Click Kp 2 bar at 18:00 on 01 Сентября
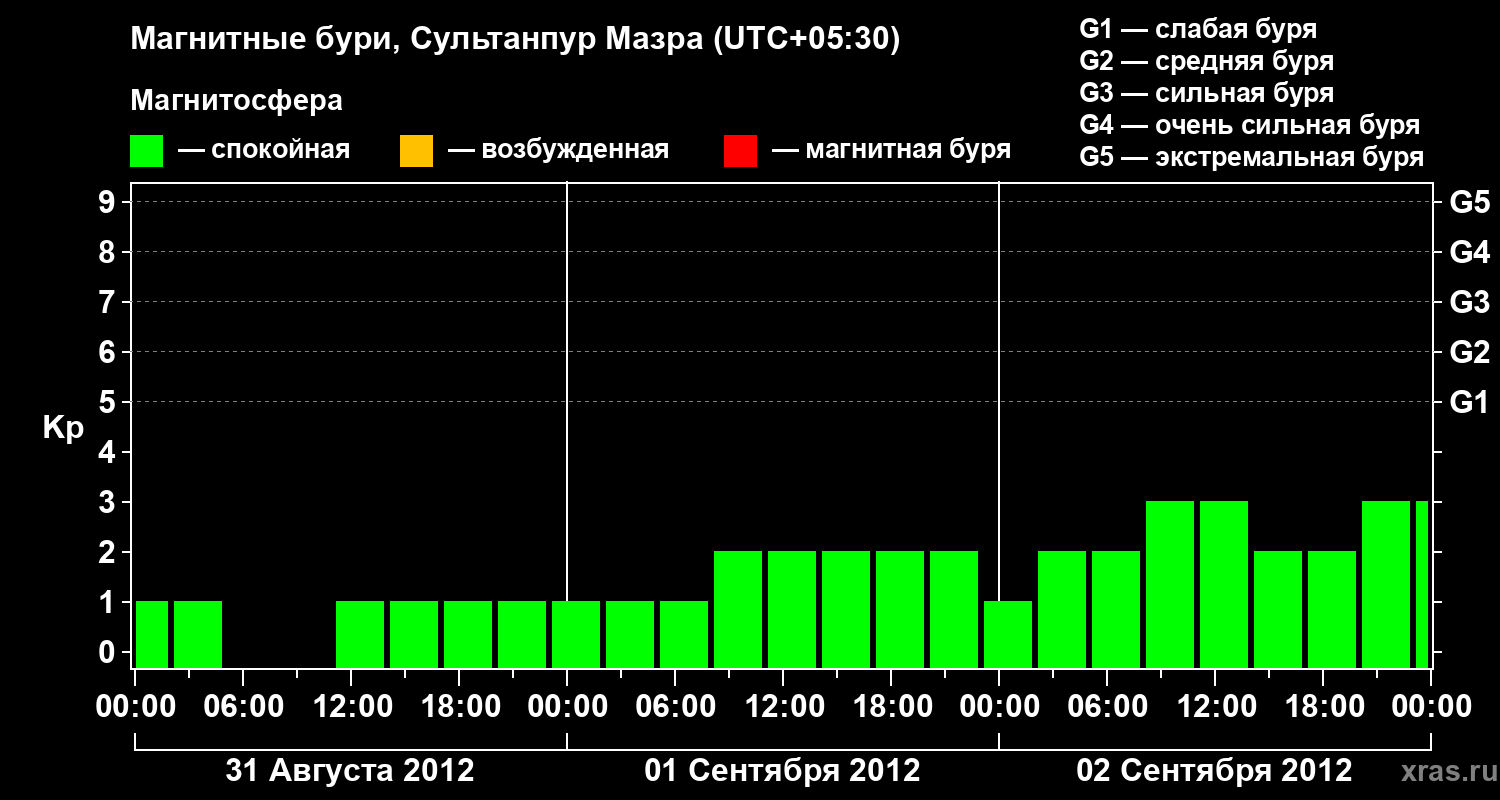Viewport: 1500px width, 800px height. (900, 609)
